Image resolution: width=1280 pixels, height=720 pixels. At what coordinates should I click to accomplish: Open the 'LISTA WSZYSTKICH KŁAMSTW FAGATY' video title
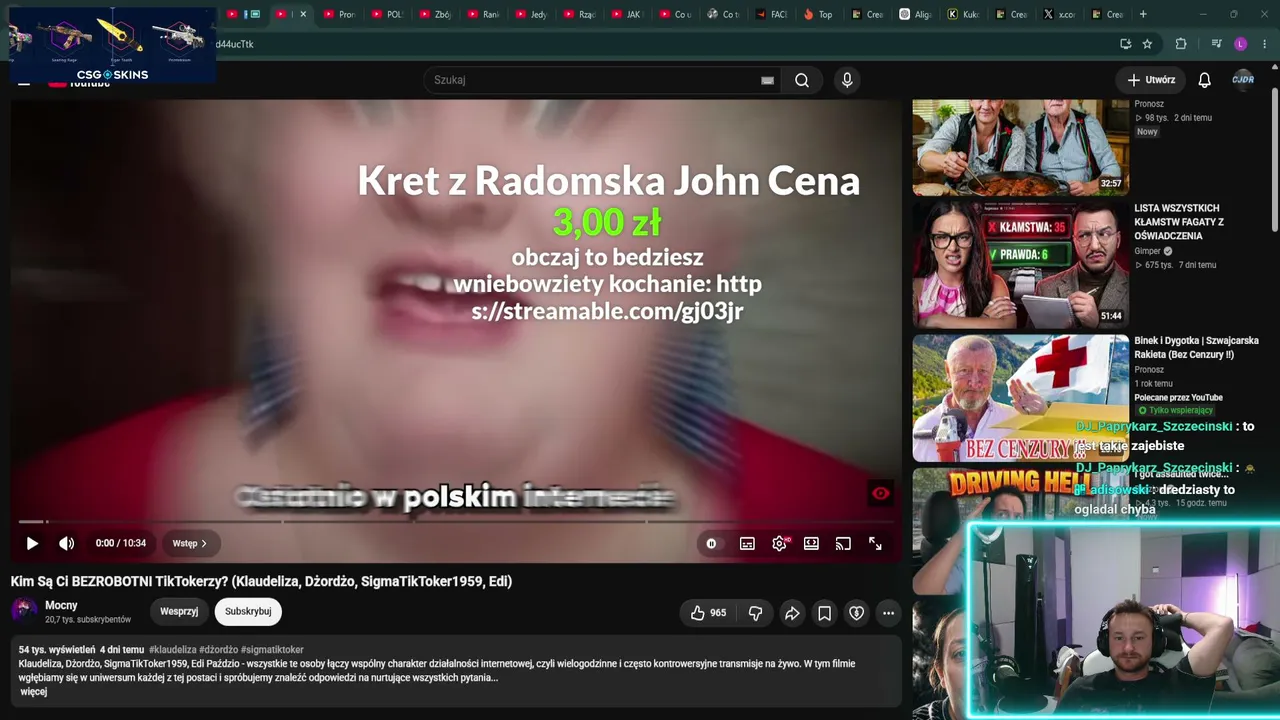[1179, 222]
